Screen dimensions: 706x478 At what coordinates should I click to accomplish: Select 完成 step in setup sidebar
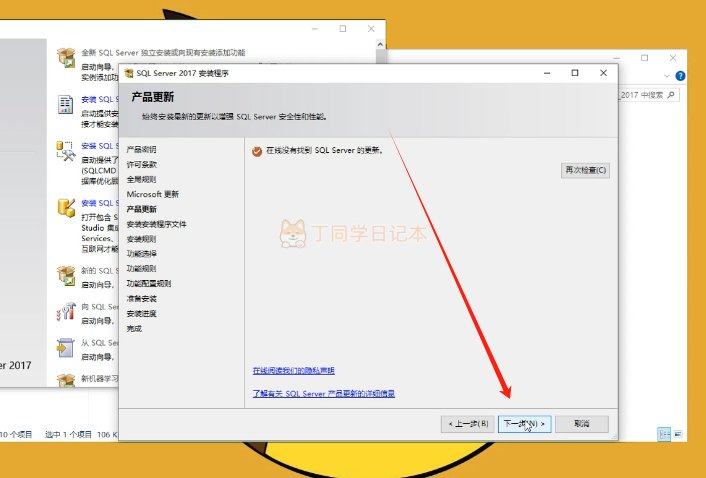click(x=134, y=329)
